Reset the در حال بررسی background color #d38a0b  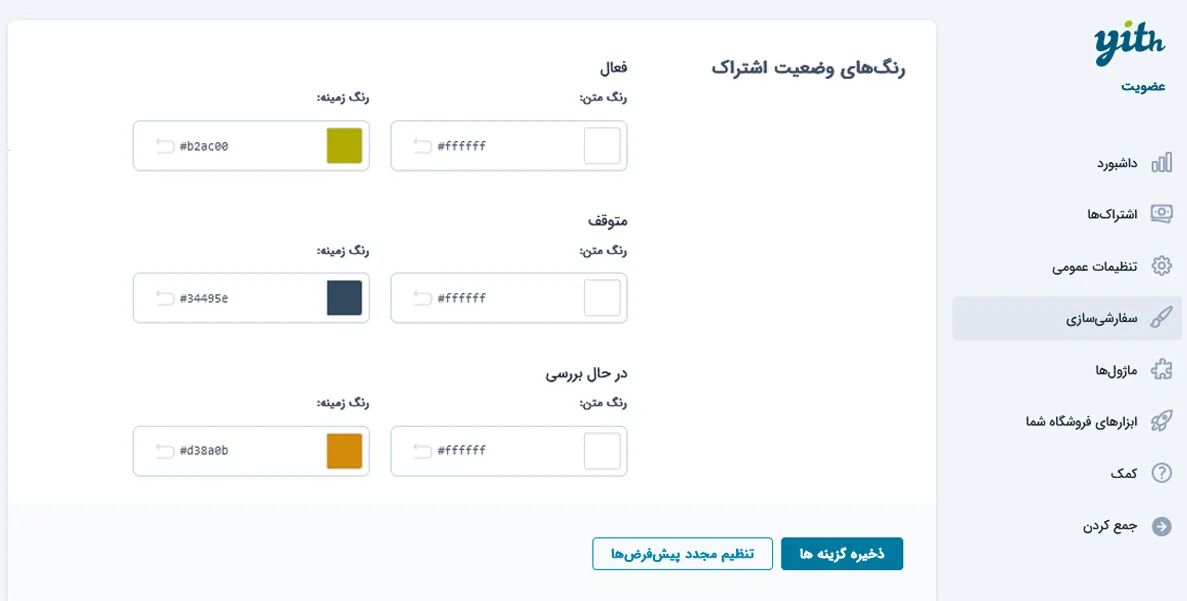point(165,451)
